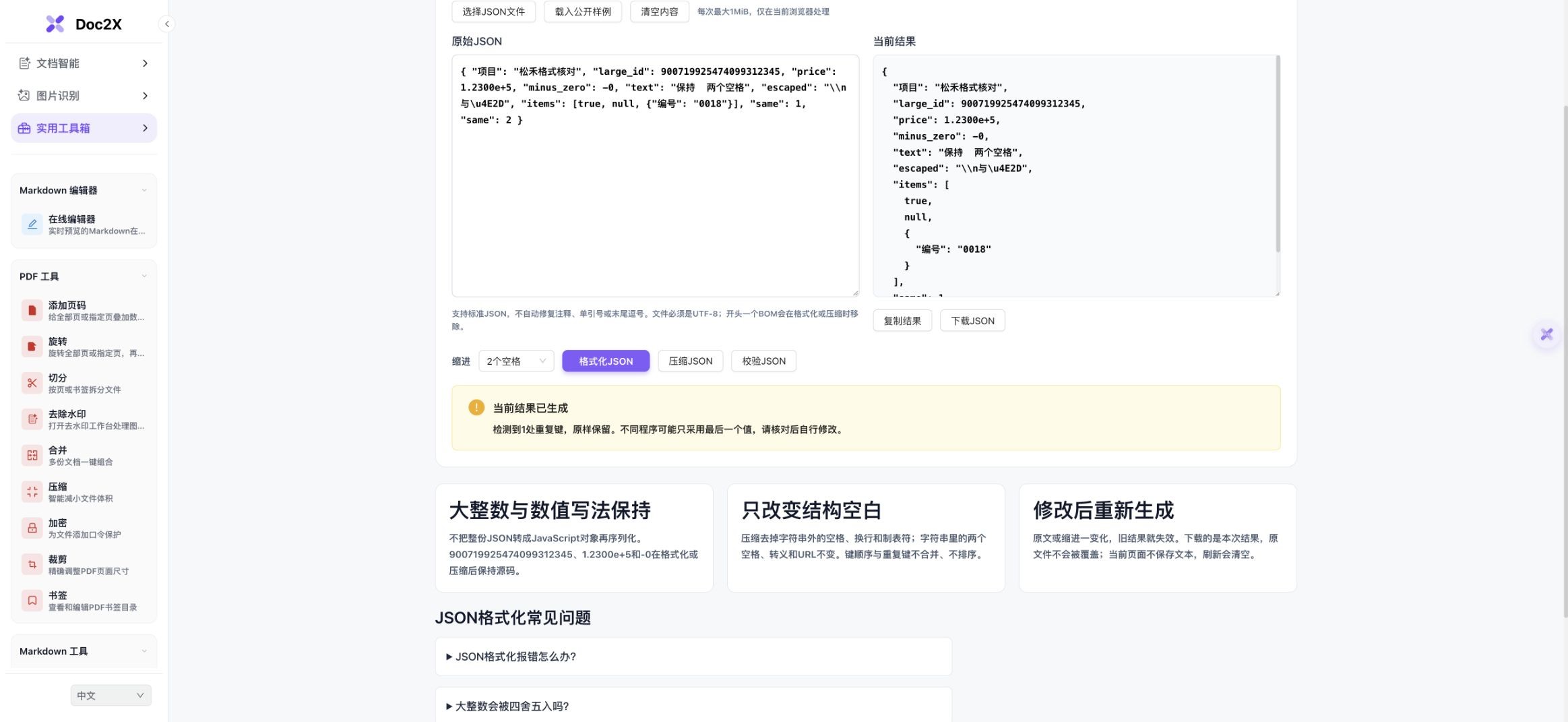Click the 压缩JSON button

point(690,361)
